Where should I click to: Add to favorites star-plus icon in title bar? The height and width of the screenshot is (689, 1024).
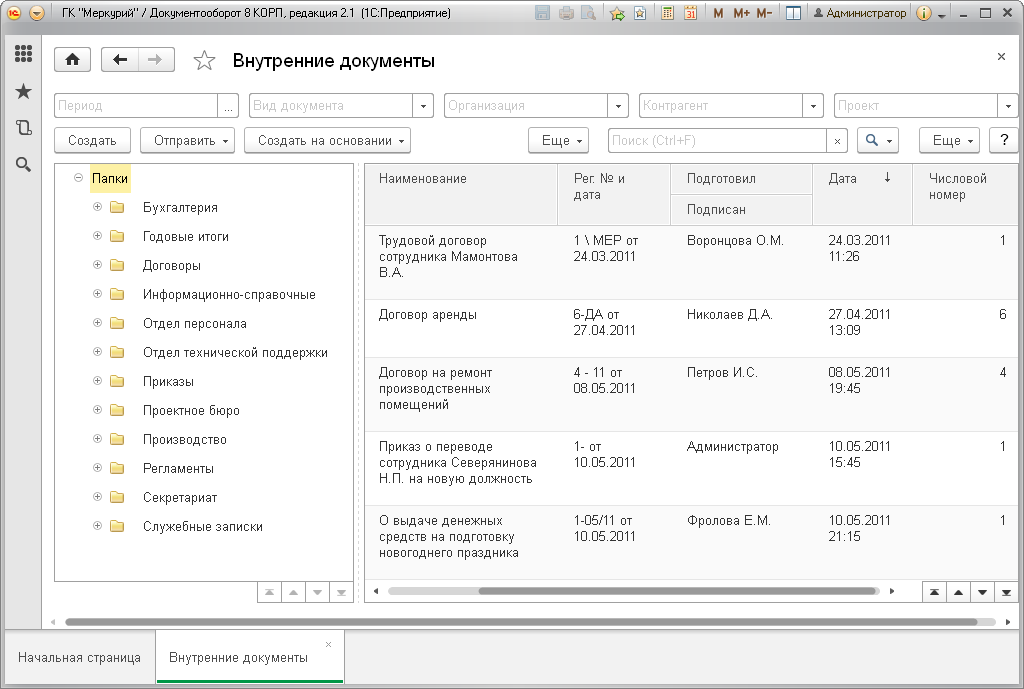[617, 13]
